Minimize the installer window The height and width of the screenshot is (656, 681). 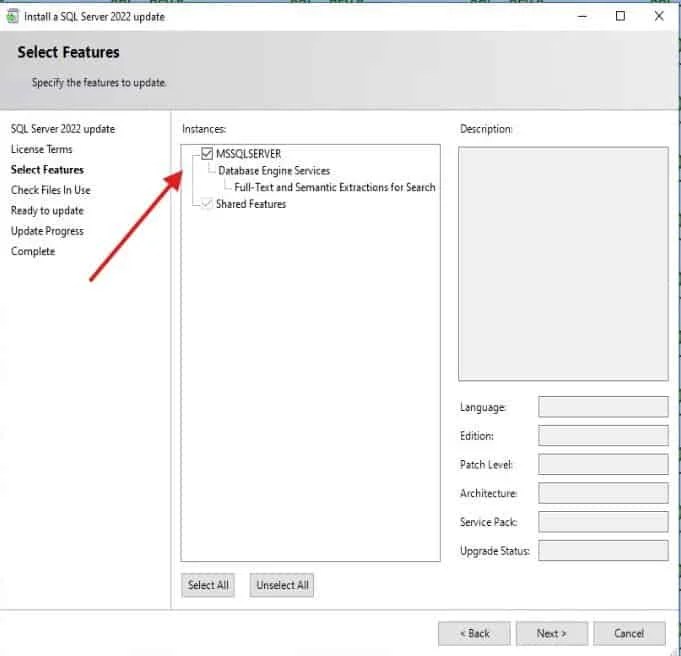[582, 17]
